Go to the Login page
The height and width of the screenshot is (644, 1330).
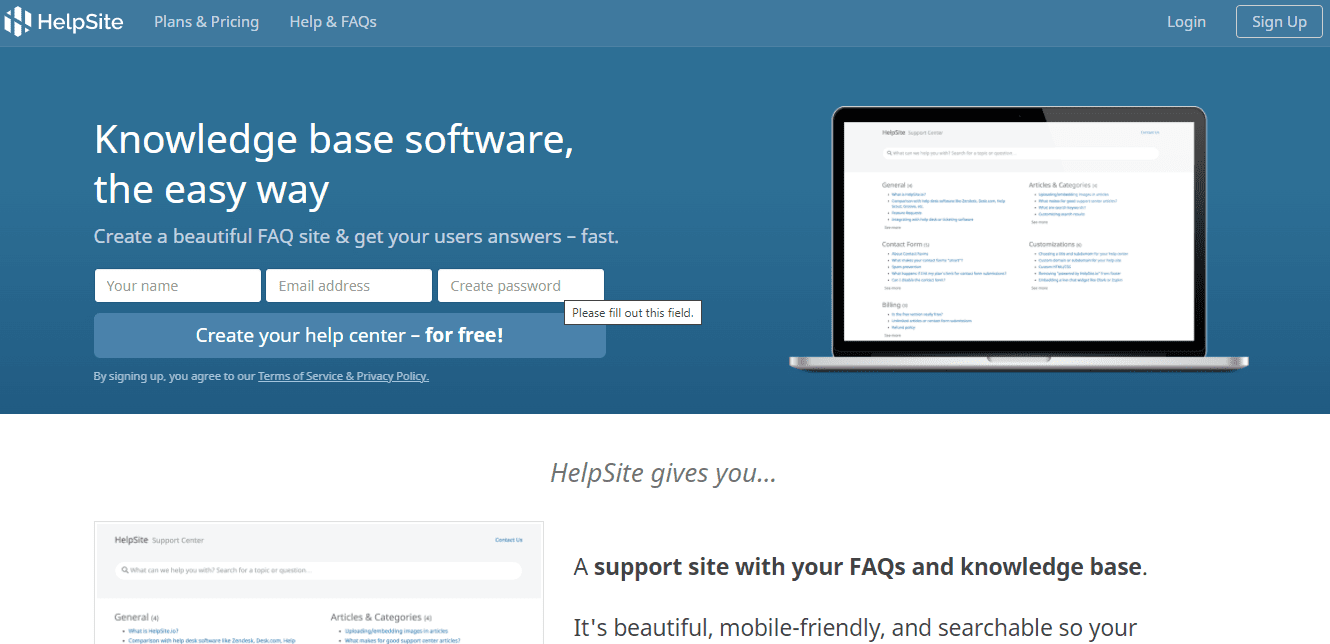(x=1186, y=22)
